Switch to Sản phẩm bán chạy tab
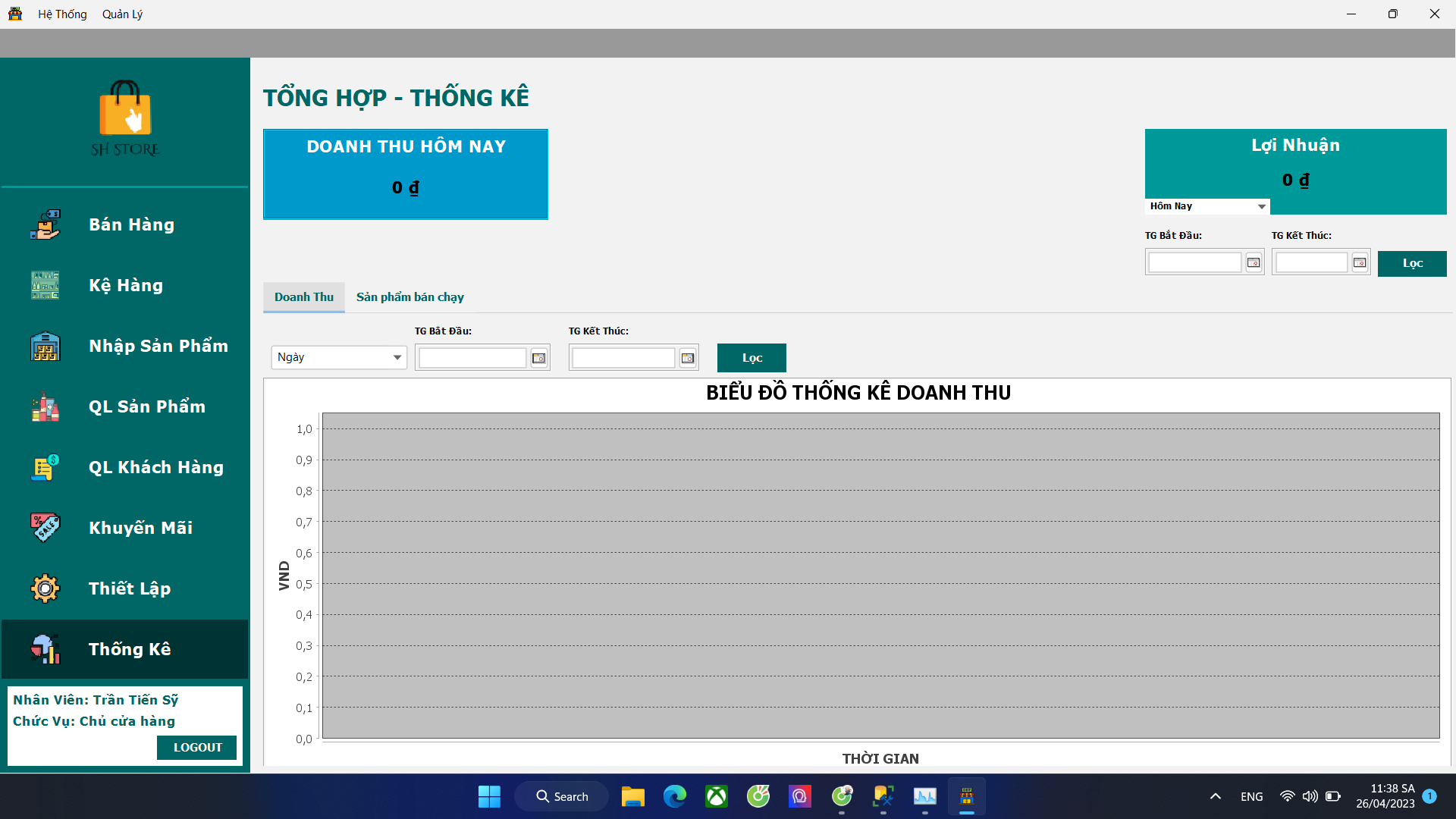The image size is (1456, 819). (x=409, y=297)
